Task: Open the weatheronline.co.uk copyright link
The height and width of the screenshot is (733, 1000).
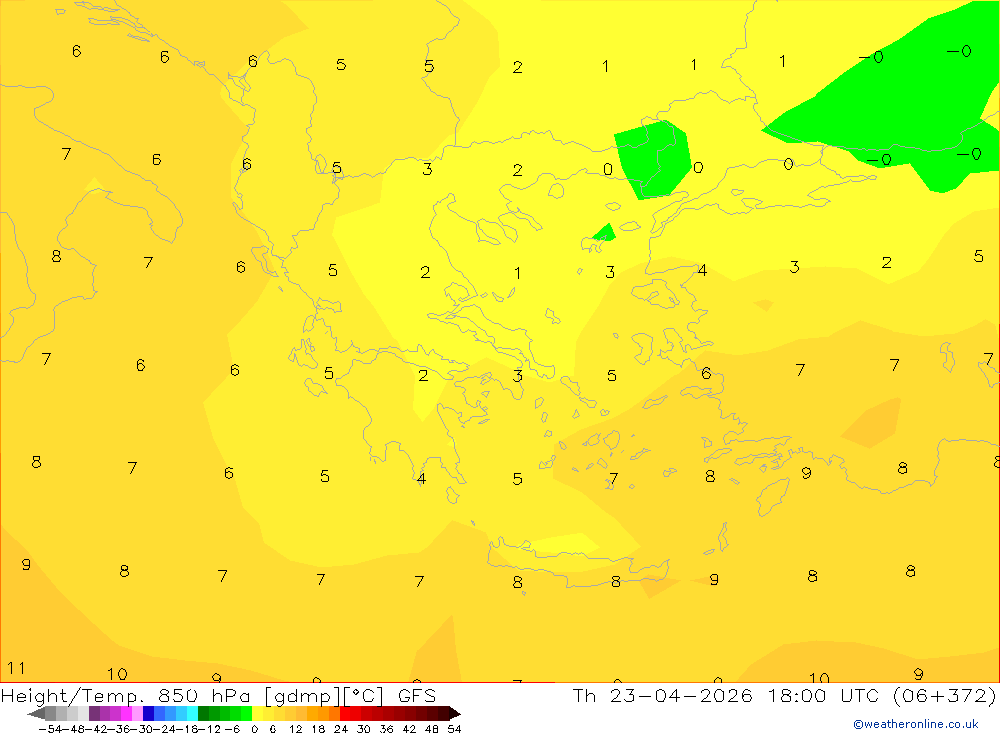Action: [916, 724]
